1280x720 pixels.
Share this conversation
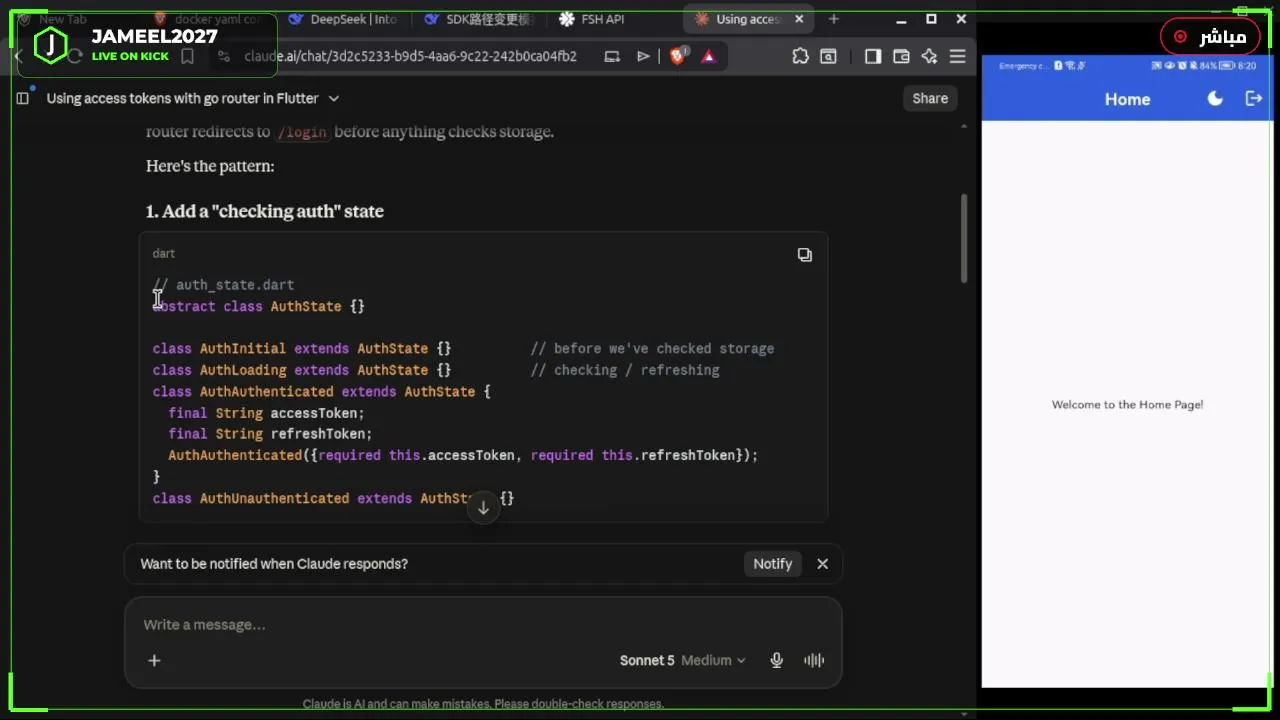tap(930, 98)
